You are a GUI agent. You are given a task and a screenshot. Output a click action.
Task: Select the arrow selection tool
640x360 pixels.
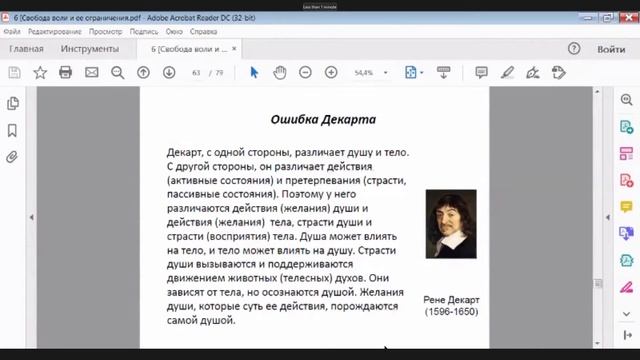click(x=254, y=73)
